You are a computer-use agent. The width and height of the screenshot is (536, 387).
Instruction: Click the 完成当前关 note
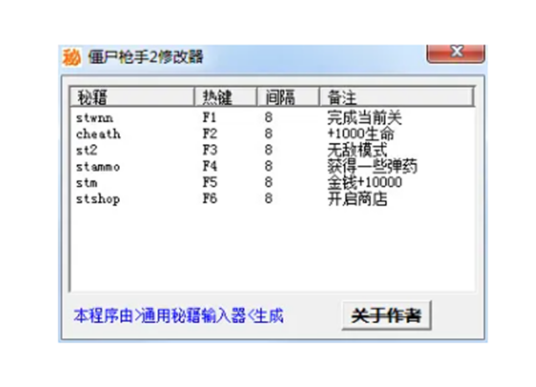click(364, 118)
